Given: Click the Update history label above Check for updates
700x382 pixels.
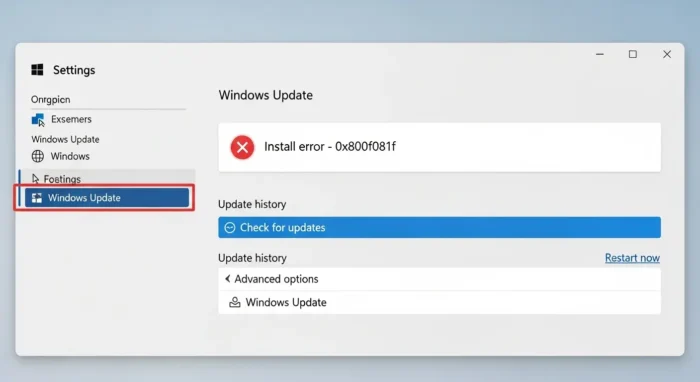Looking at the screenshot, I should point(252,204).
